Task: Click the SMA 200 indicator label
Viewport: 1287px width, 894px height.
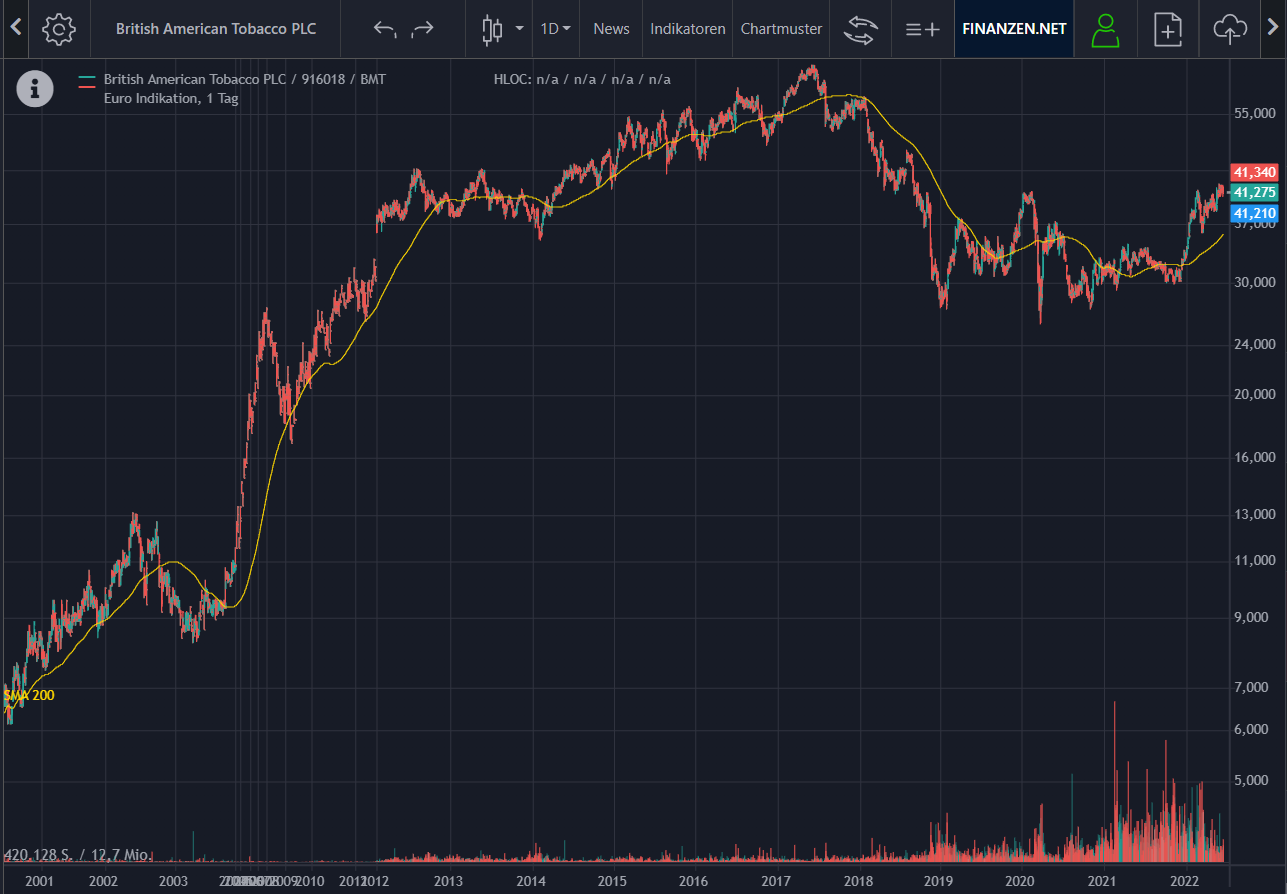Action: click(30, 695)
